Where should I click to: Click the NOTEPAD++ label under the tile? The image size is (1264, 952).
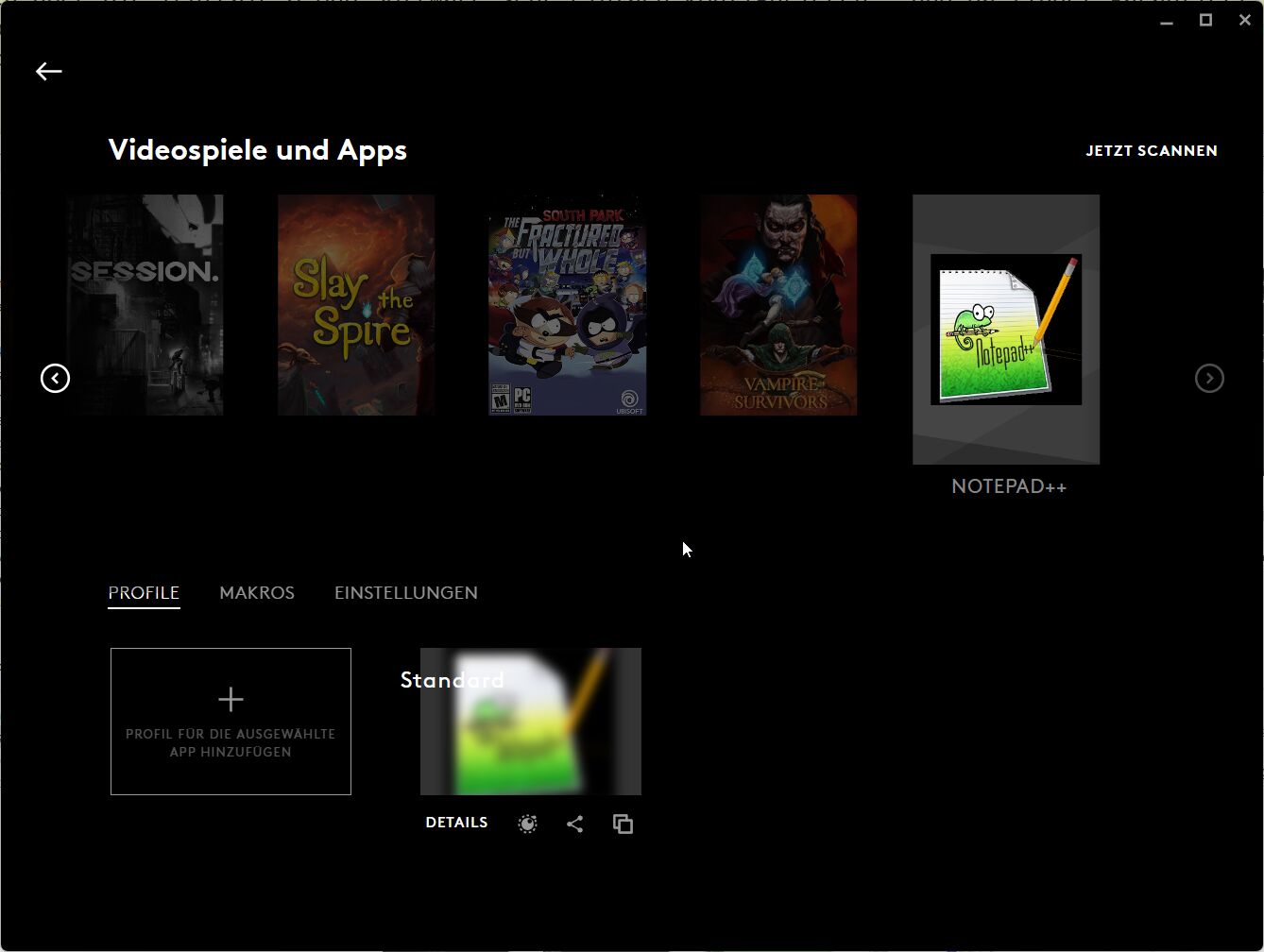(x=1009, y=486)
